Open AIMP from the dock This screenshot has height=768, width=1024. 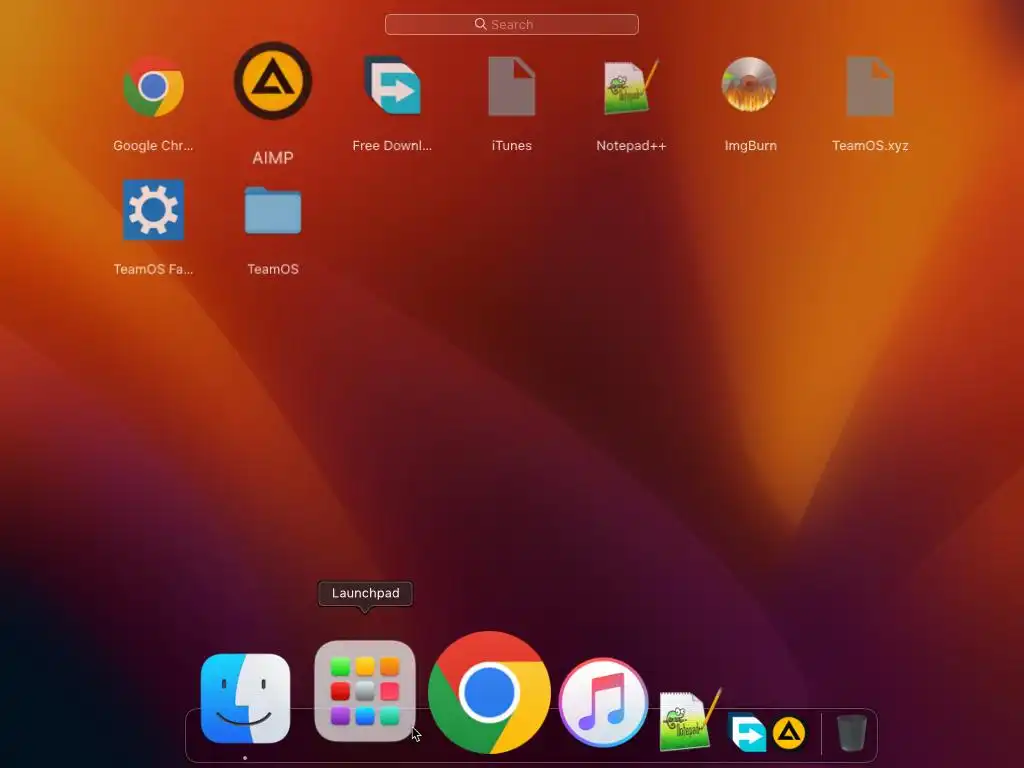point(789,733)
